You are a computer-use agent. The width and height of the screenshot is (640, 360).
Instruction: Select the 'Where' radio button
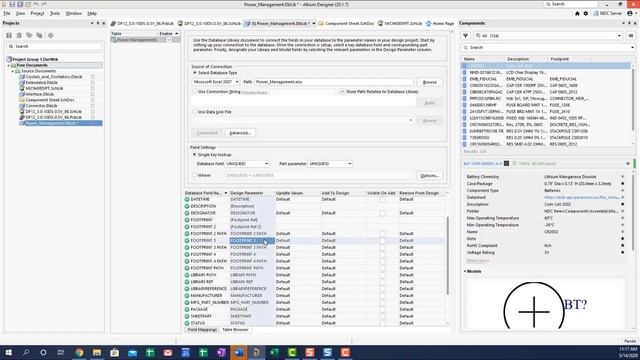click(195, 175)
